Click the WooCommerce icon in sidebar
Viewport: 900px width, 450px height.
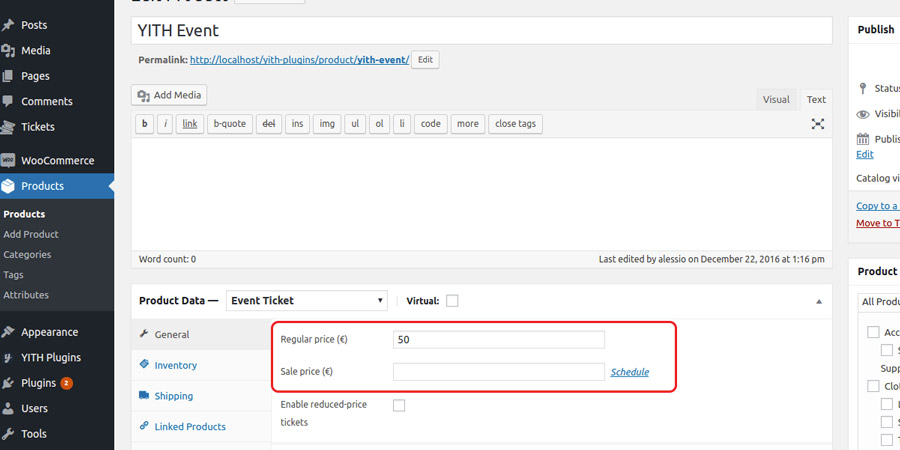tap(9, 160)
